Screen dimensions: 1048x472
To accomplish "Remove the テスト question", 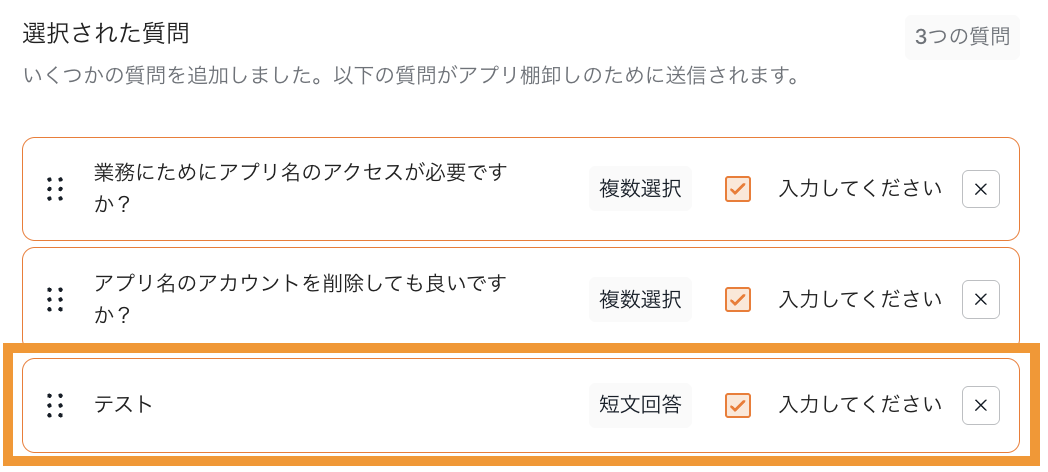I will [x=980, y=405].
